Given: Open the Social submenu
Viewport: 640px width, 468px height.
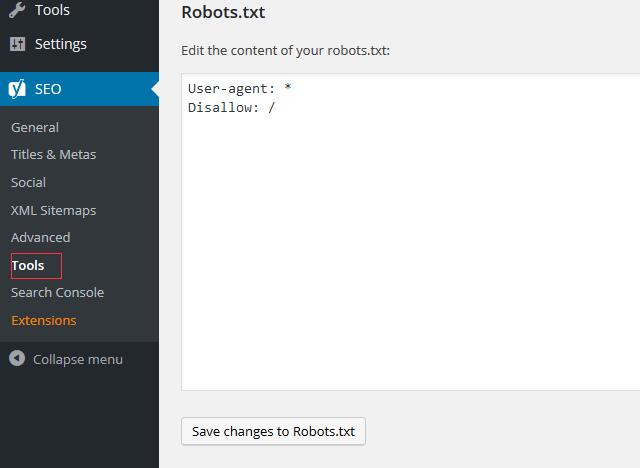Looking at the screenshot, I should (28, 182).
